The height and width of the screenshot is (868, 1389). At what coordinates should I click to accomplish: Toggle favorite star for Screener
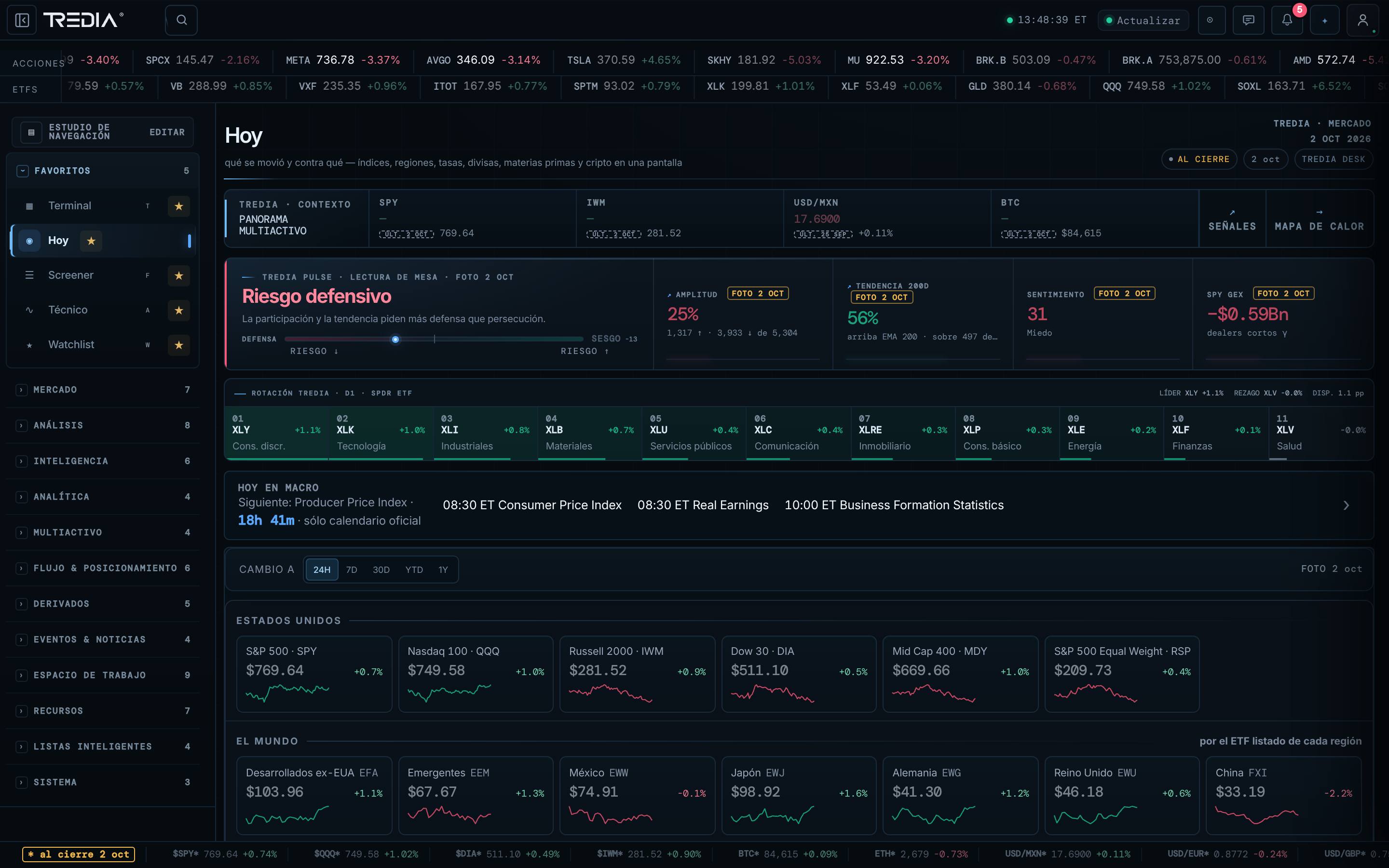(x=178, y=275)
